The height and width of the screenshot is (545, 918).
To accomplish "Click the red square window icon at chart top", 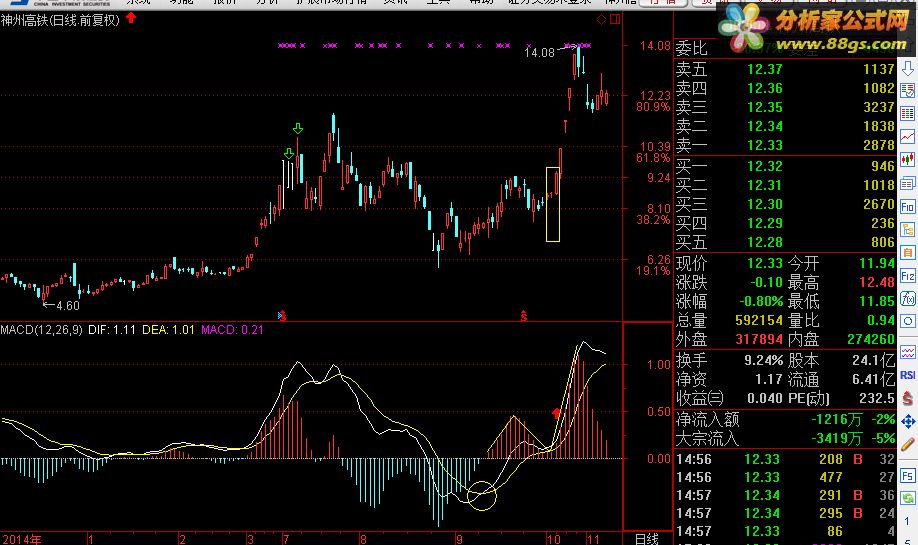I will point(615,19).
